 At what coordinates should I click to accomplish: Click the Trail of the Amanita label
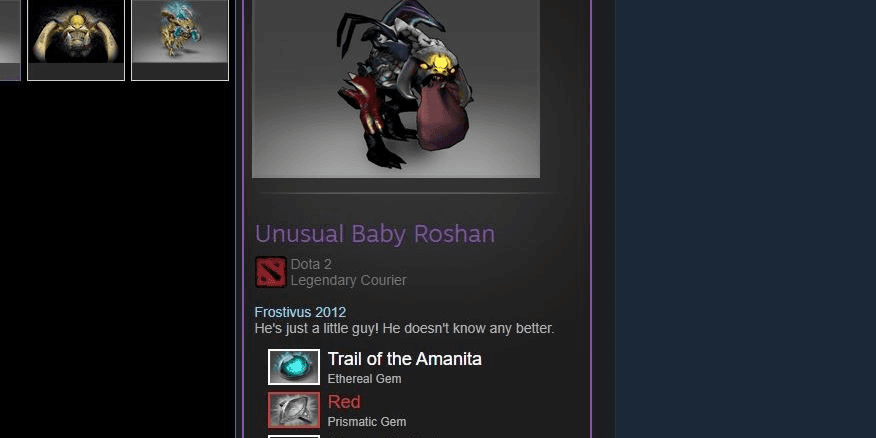coord(404,359)
